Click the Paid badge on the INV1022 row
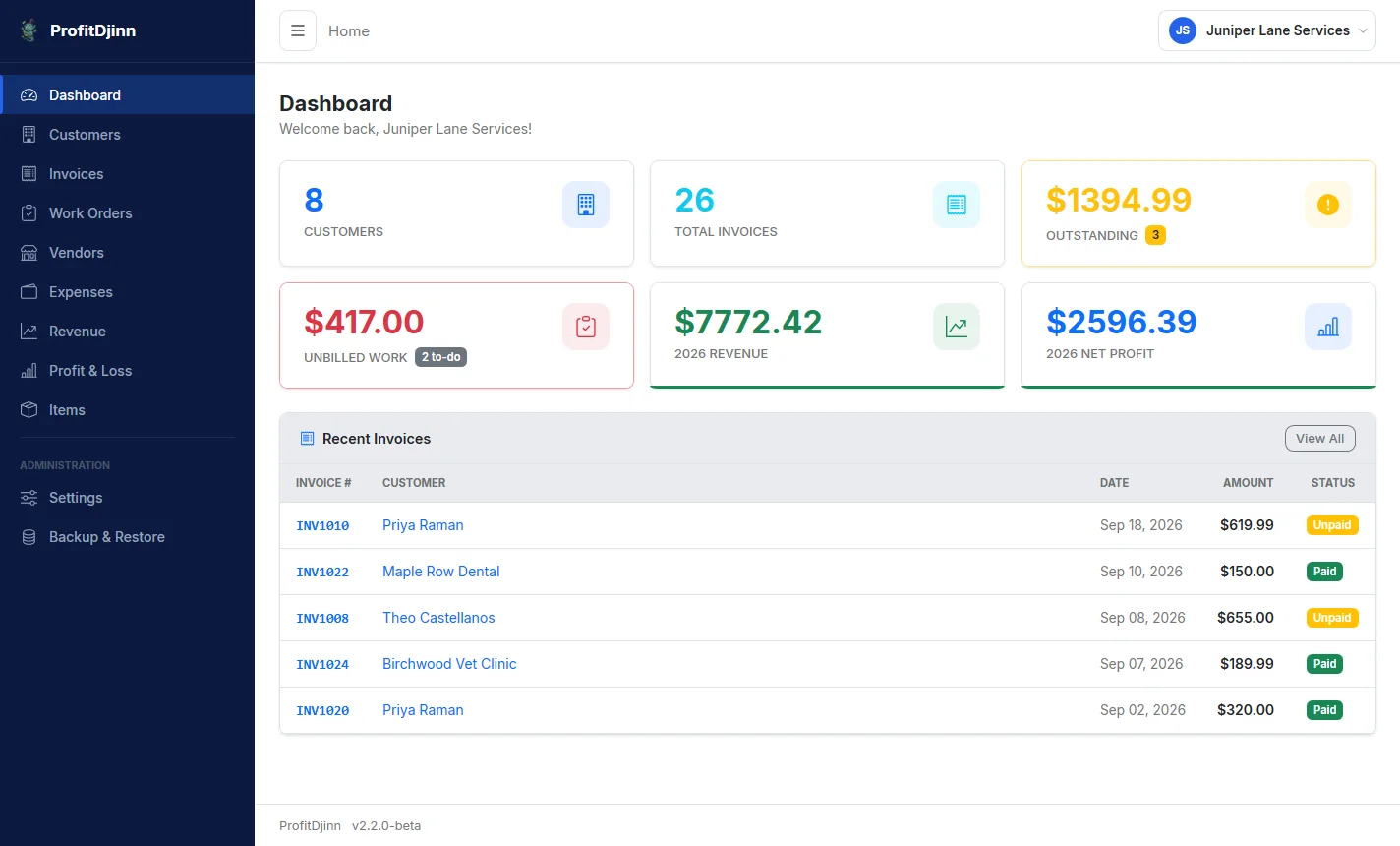The height and width of the screenshot is (846, 1400). click(1325, 572)
